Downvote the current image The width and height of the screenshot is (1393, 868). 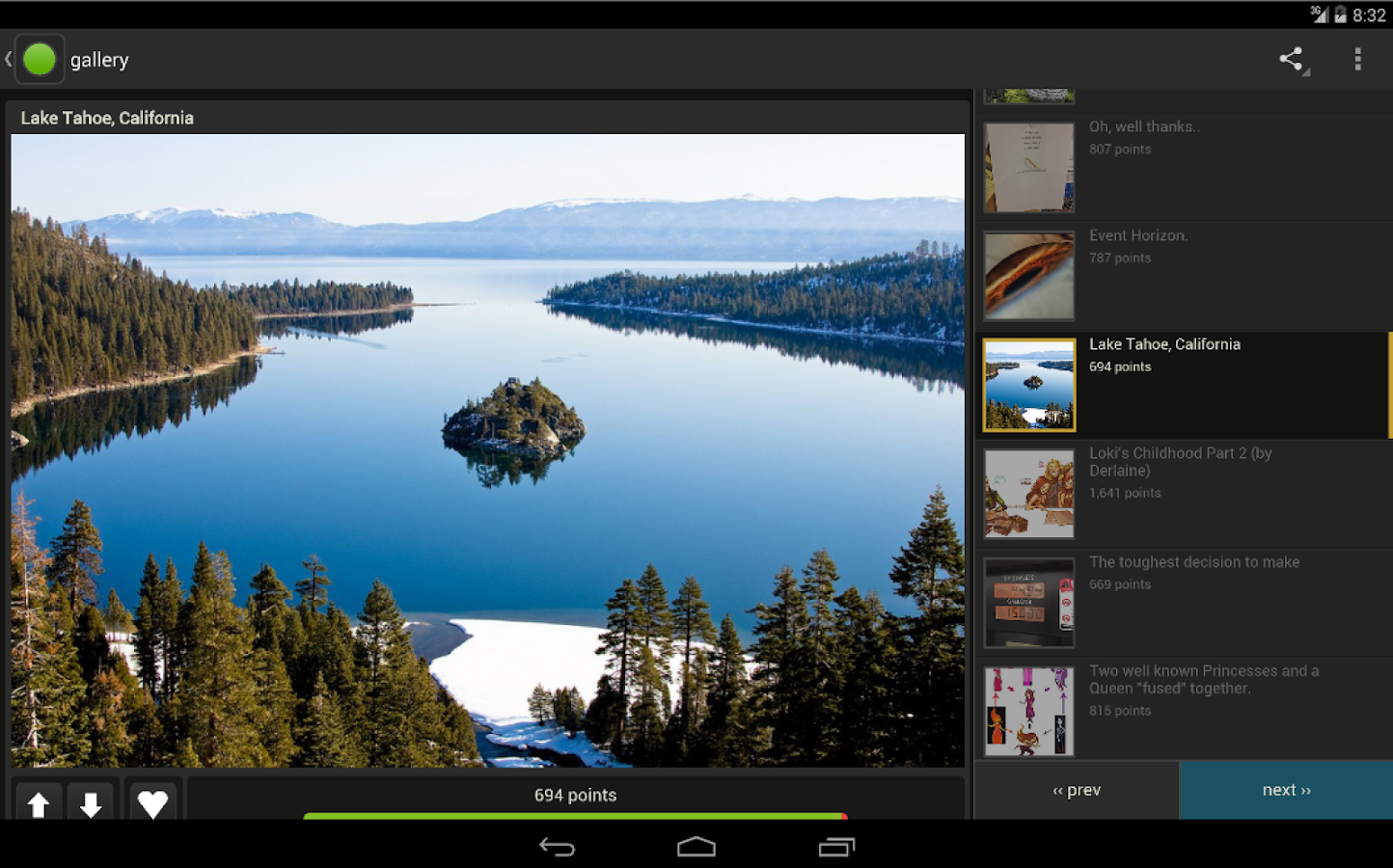click(91, 803)
